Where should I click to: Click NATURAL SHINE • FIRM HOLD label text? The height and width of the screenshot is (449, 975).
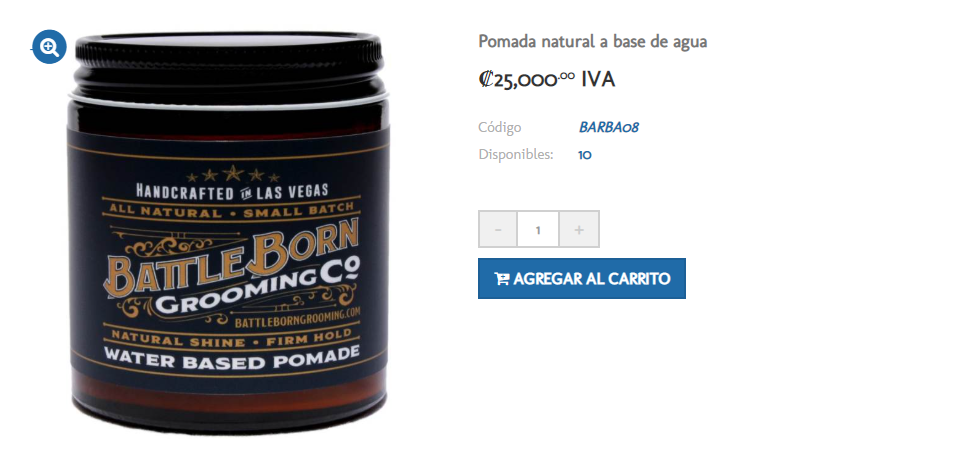tap(231, 338)
